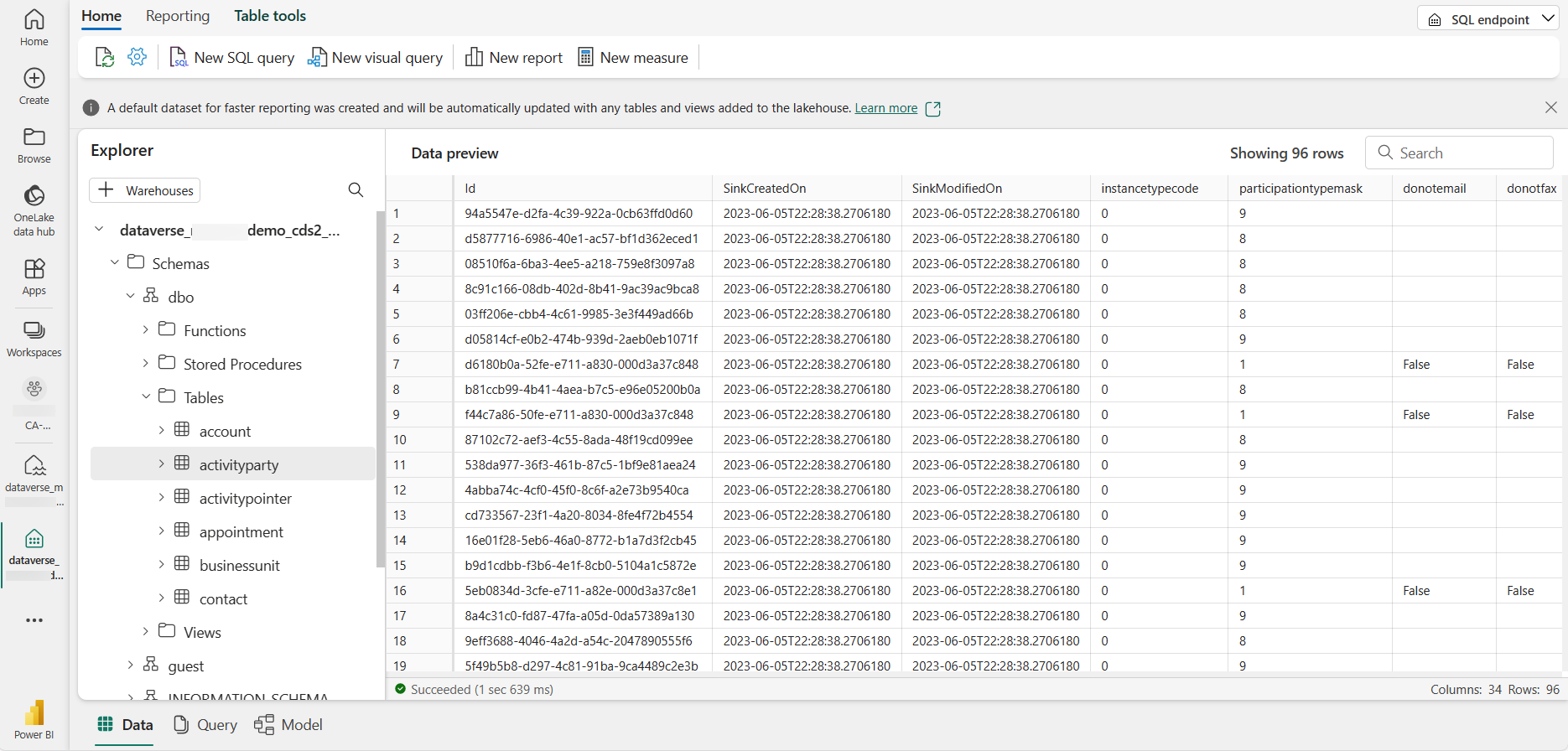This screenshot has height=751, width=1568.
Task: Switch to the Model view tab
Action: click(x=289, y=725)
